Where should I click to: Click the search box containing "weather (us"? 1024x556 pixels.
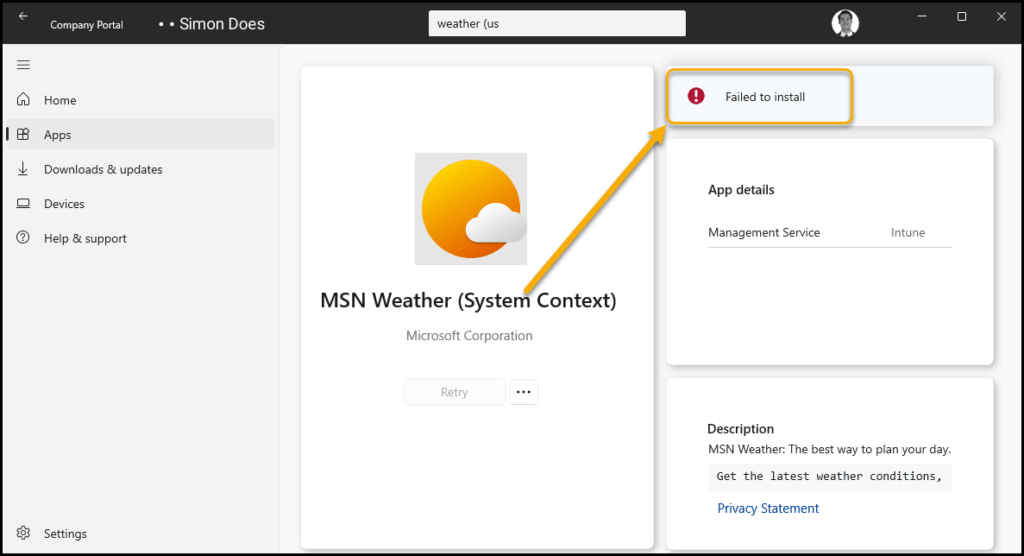pos(556,23)
